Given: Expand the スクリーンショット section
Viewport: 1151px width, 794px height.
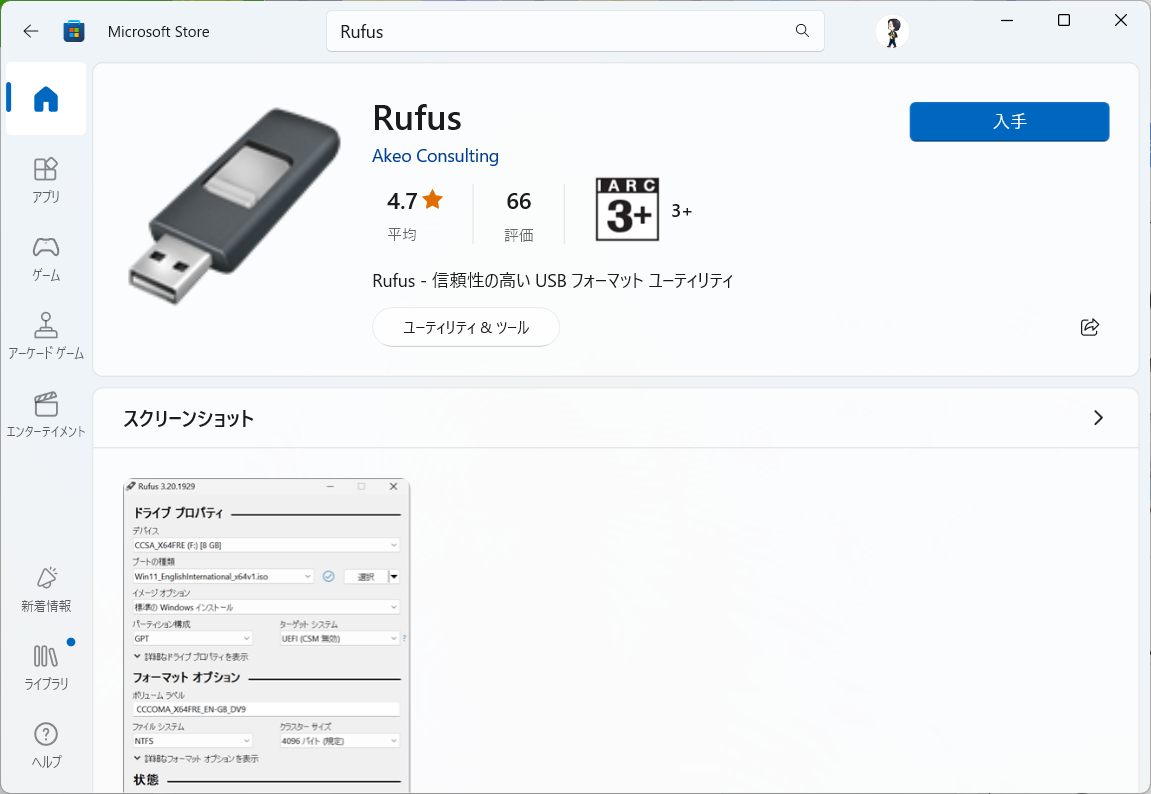Looking at the screenshot, I should [1098, 418].
